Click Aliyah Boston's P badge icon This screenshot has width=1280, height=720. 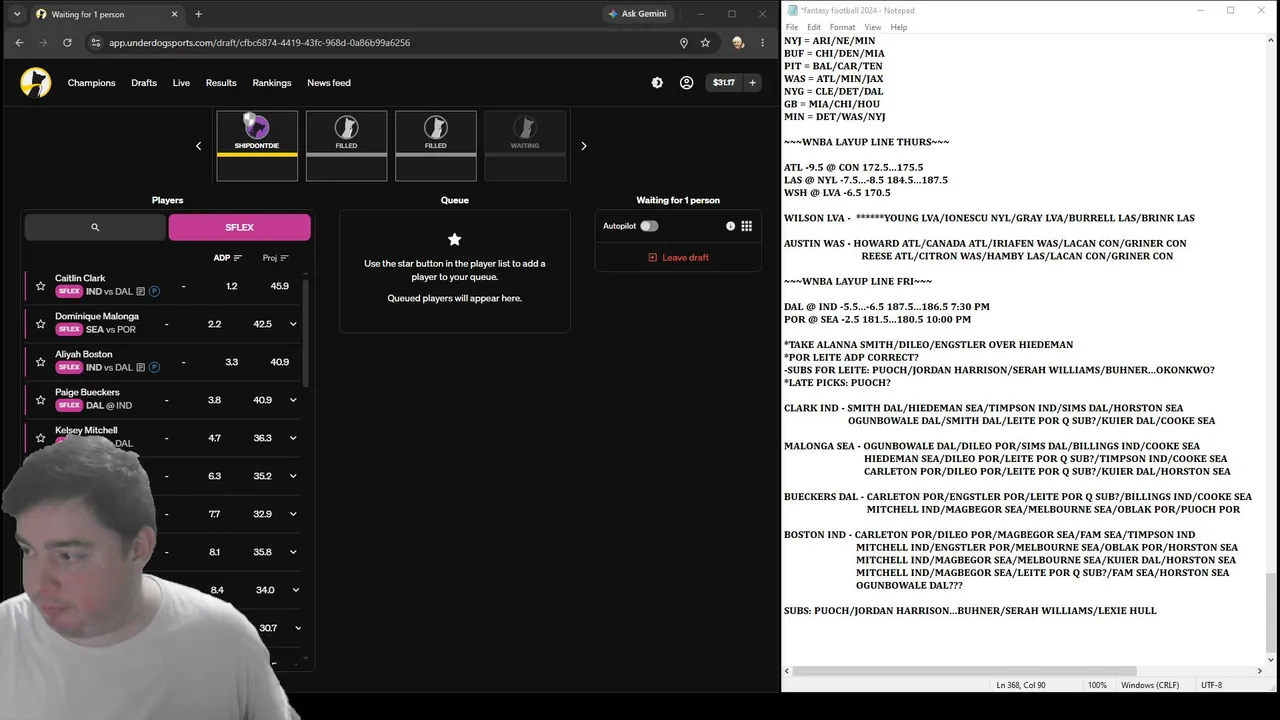point(155,368)
